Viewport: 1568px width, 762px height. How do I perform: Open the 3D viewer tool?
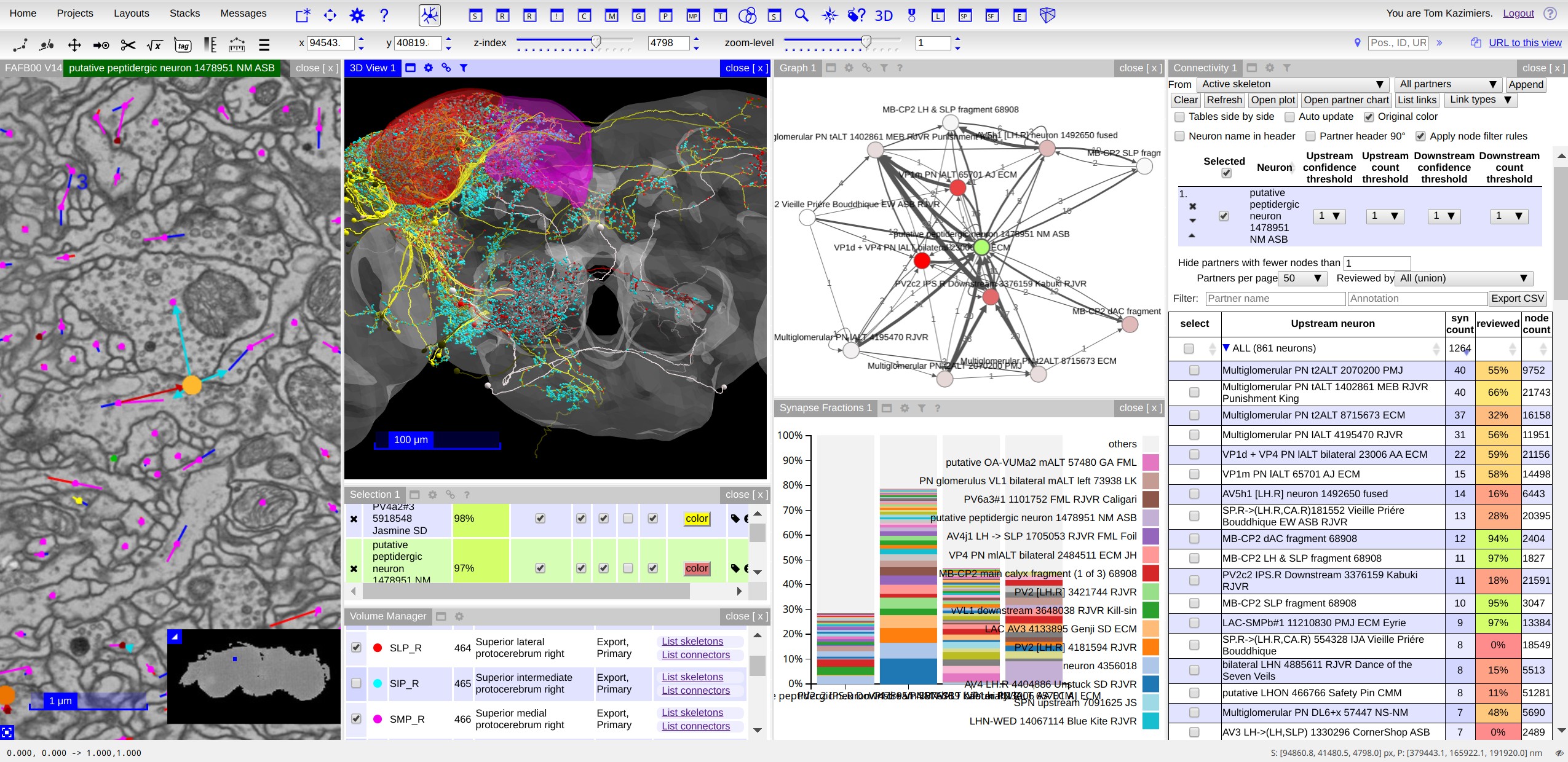pyautogui.click(x=884, y=15)
